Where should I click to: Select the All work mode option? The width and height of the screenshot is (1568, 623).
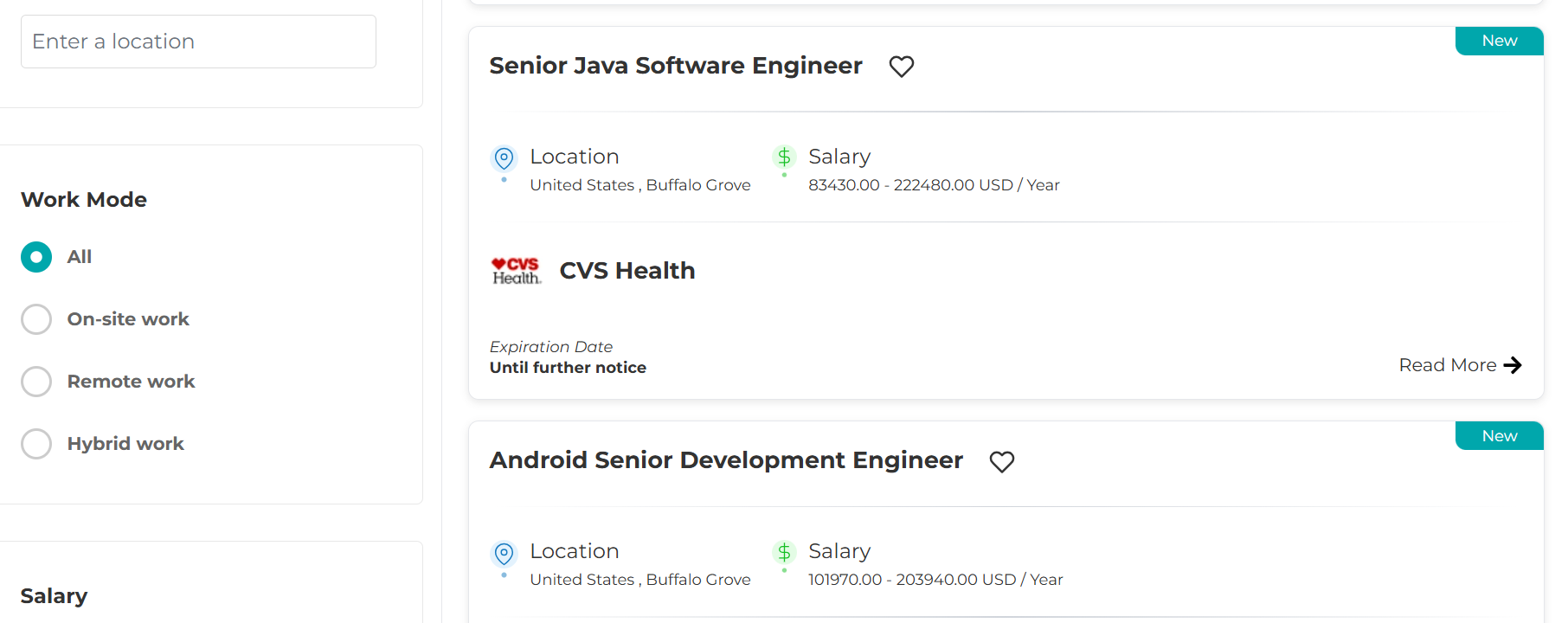coord(36,257)
